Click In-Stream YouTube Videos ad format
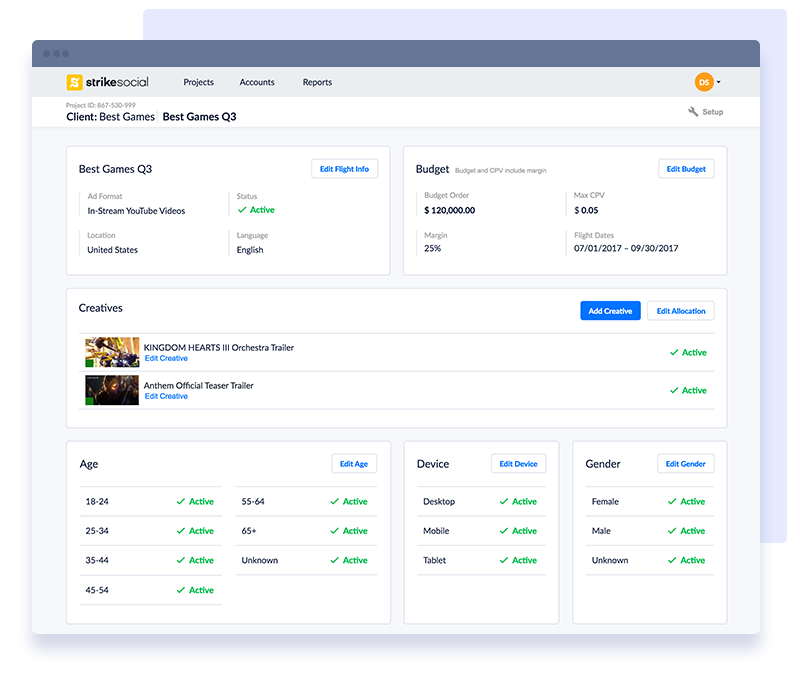The width and height of the screenshot is (800, 677). (136, 211)
